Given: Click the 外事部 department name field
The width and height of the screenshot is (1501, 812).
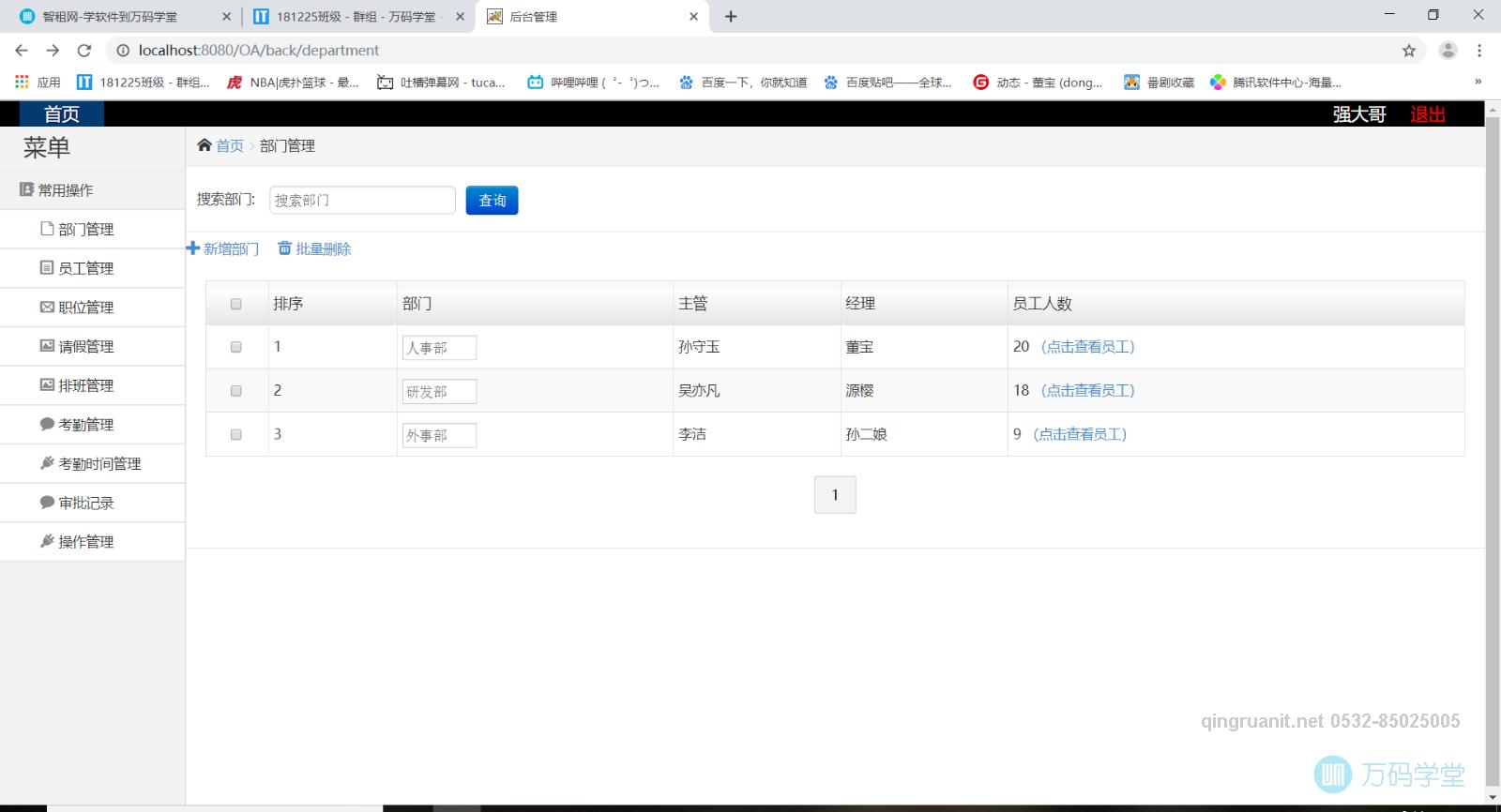Looking at the screenshot, I should (439, 436).
